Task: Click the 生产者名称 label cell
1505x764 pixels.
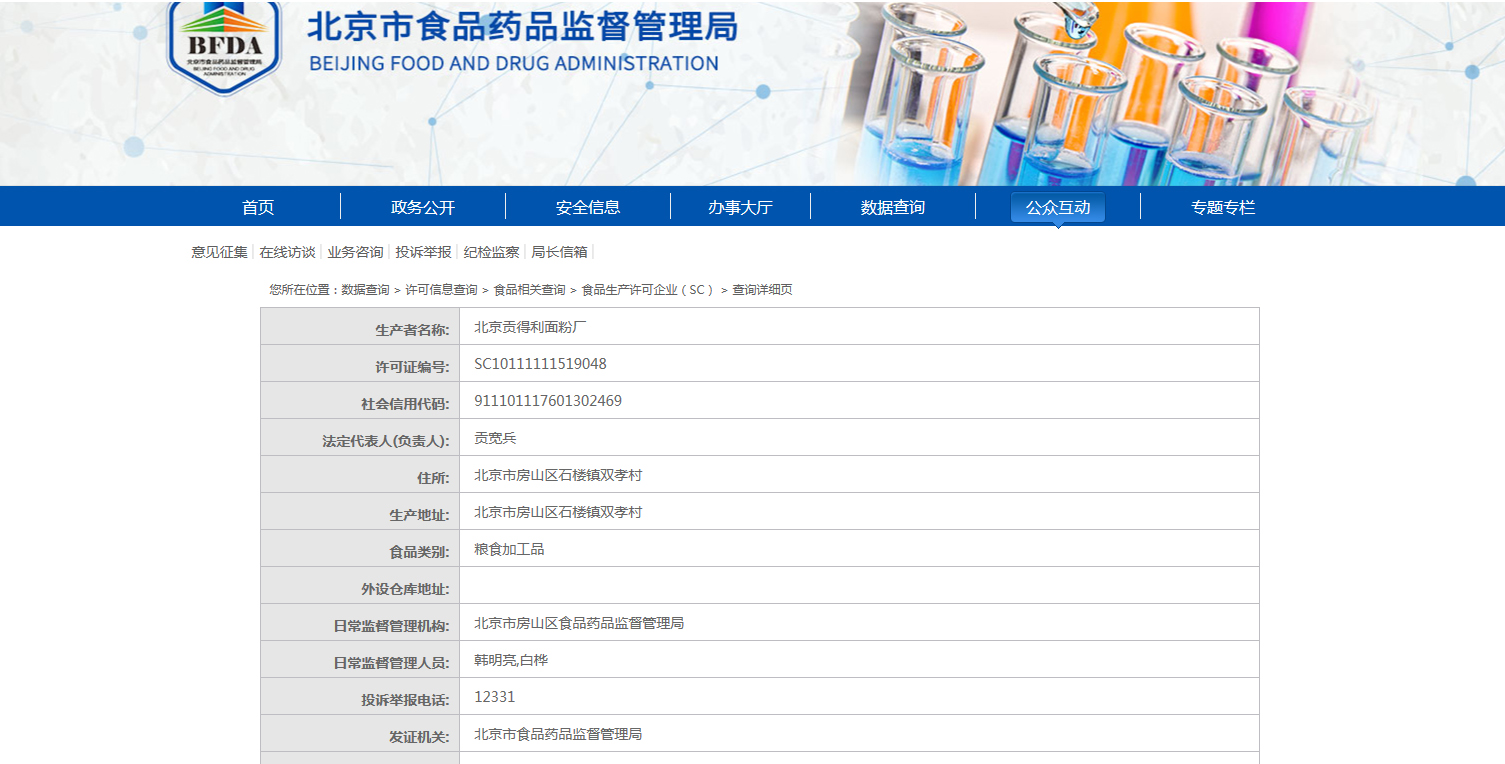Action: (x=360, y=327)
